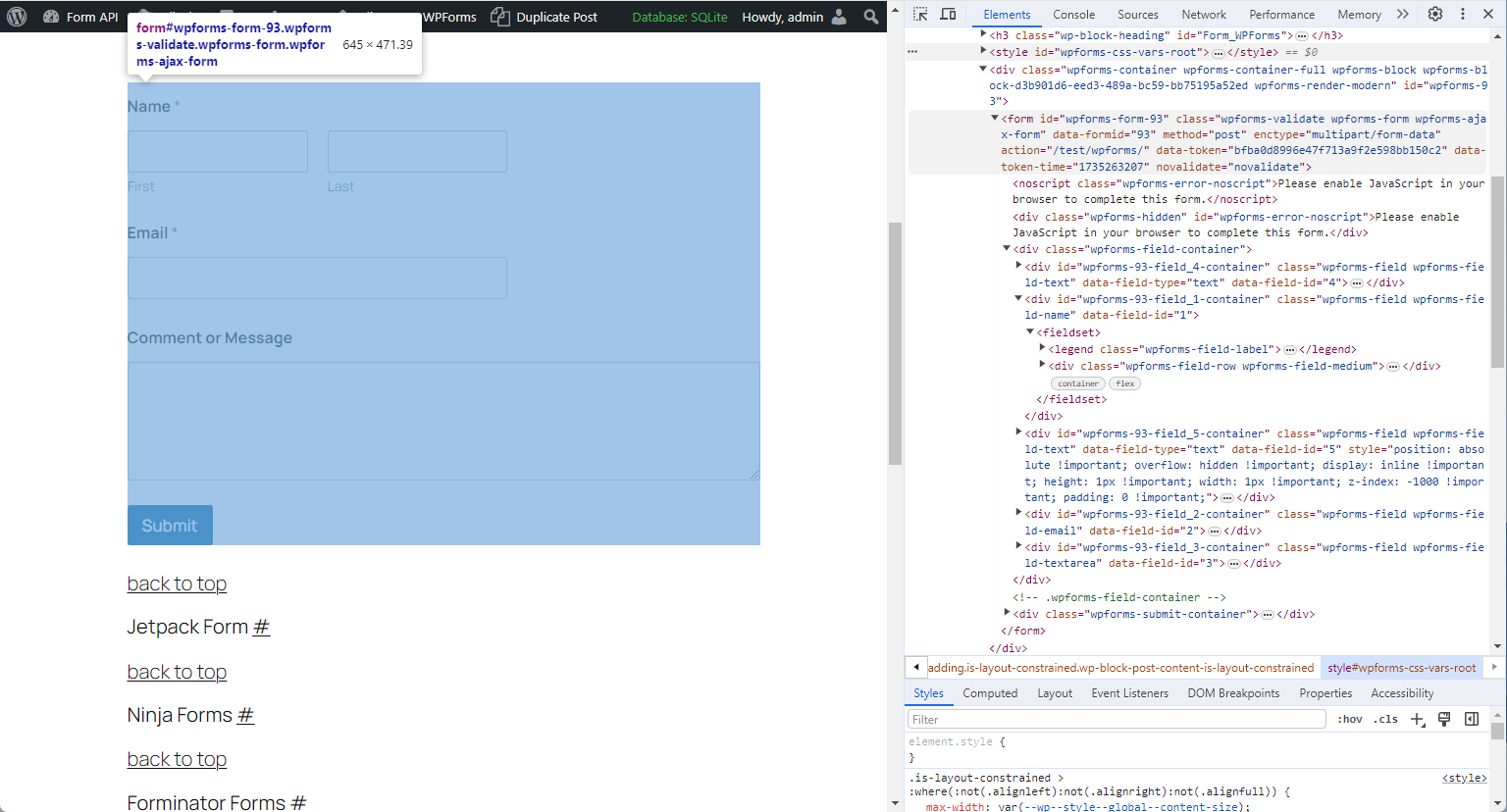Open DevTools settings gear
Image resolution: width=1507 pixels, height=812 pixels.
click(1435, 14)
